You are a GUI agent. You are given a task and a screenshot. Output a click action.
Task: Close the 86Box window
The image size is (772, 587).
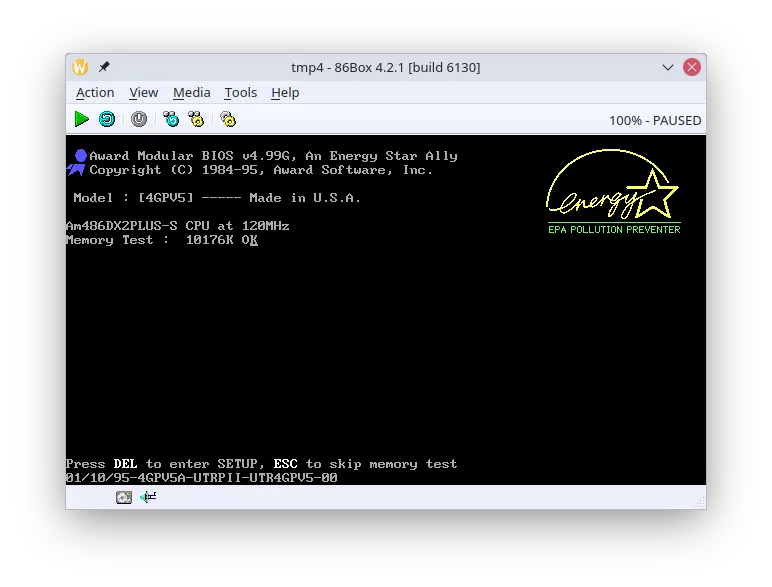[692, 67]
